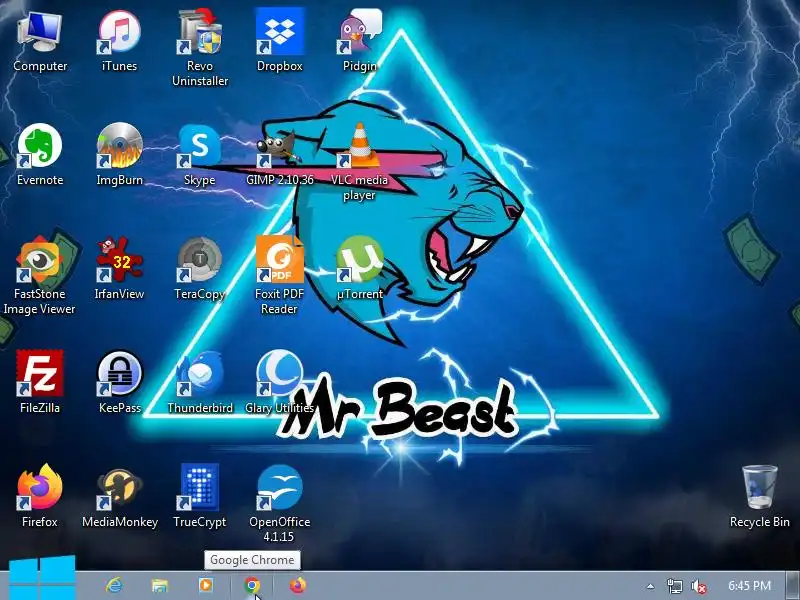
Task: Click the GIMP 2.10.36 icon
Action: coord(280,148)
